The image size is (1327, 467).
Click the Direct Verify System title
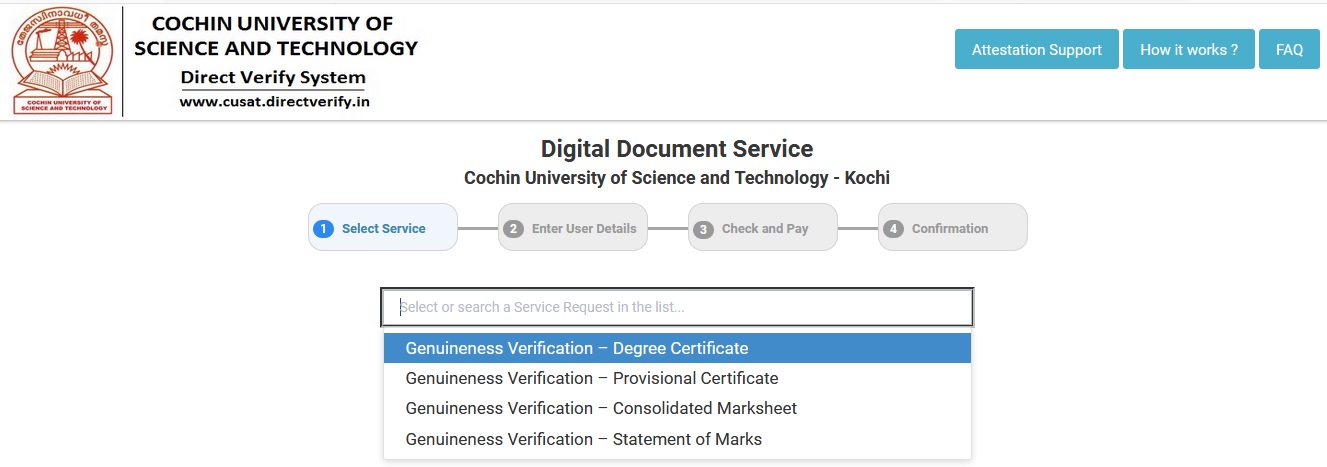point(273,77)
